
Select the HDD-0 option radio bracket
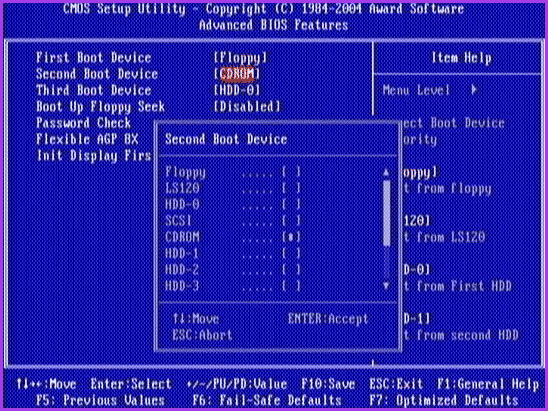(291, 204)
